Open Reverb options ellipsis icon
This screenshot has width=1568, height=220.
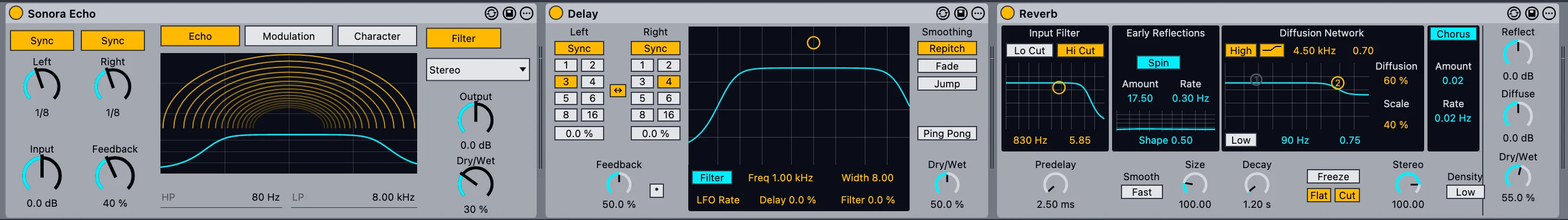[1549, 13]
